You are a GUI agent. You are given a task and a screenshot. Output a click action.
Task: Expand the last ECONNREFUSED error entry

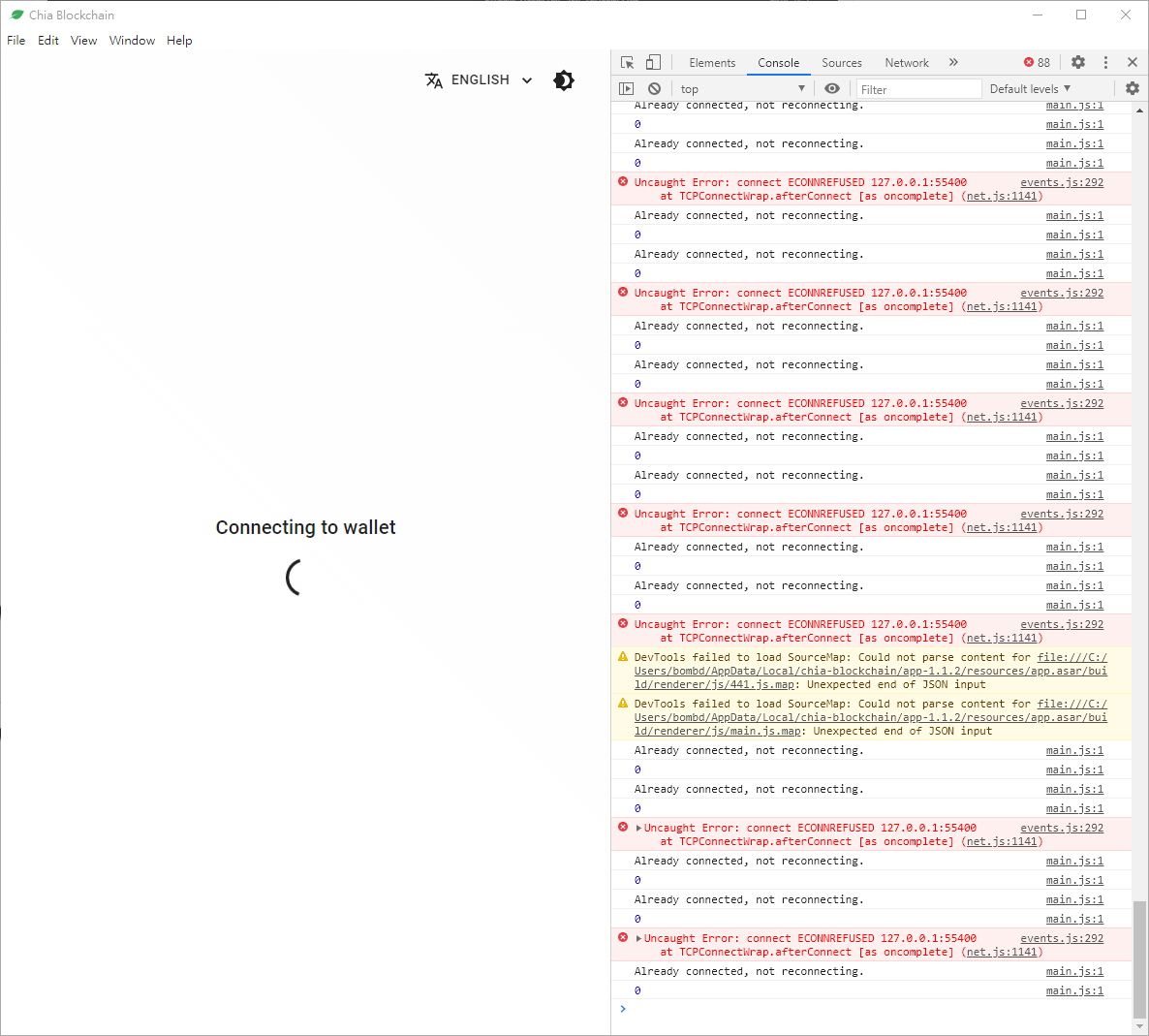pos(636,937)
